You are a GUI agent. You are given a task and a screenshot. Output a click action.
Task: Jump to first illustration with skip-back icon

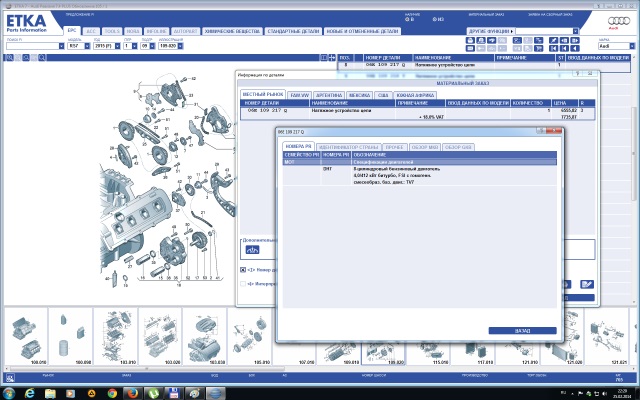pos(553,48)
